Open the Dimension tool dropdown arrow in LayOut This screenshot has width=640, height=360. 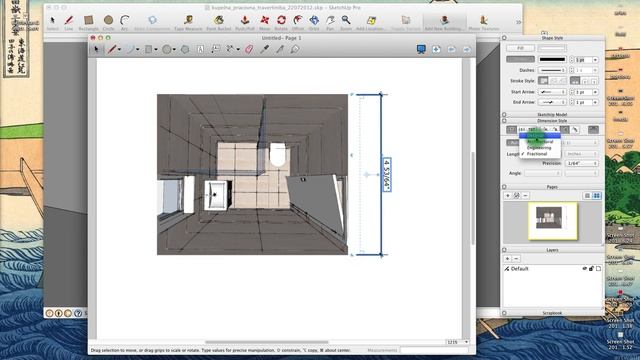pos(238,50)
